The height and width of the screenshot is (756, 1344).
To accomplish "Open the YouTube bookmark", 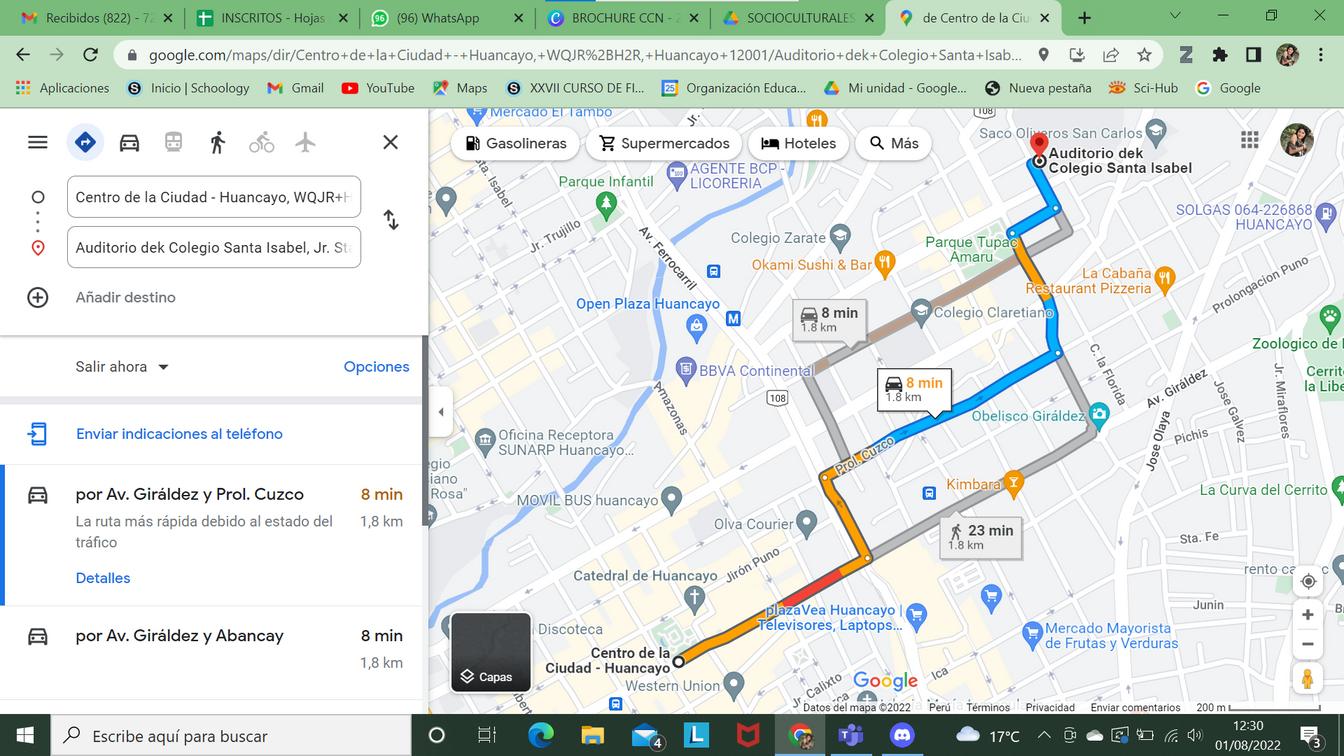I will 378,88.
